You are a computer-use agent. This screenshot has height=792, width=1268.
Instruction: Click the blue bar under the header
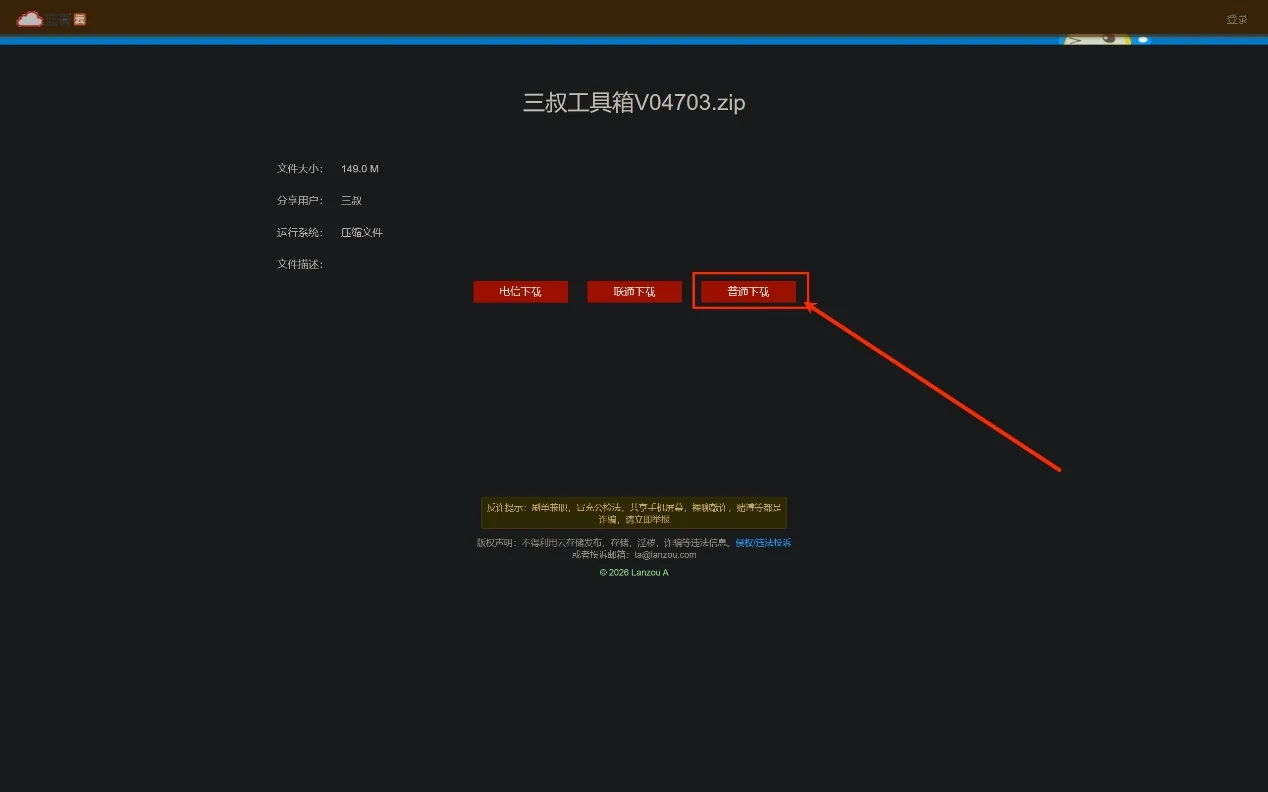[x=634, y=41]
